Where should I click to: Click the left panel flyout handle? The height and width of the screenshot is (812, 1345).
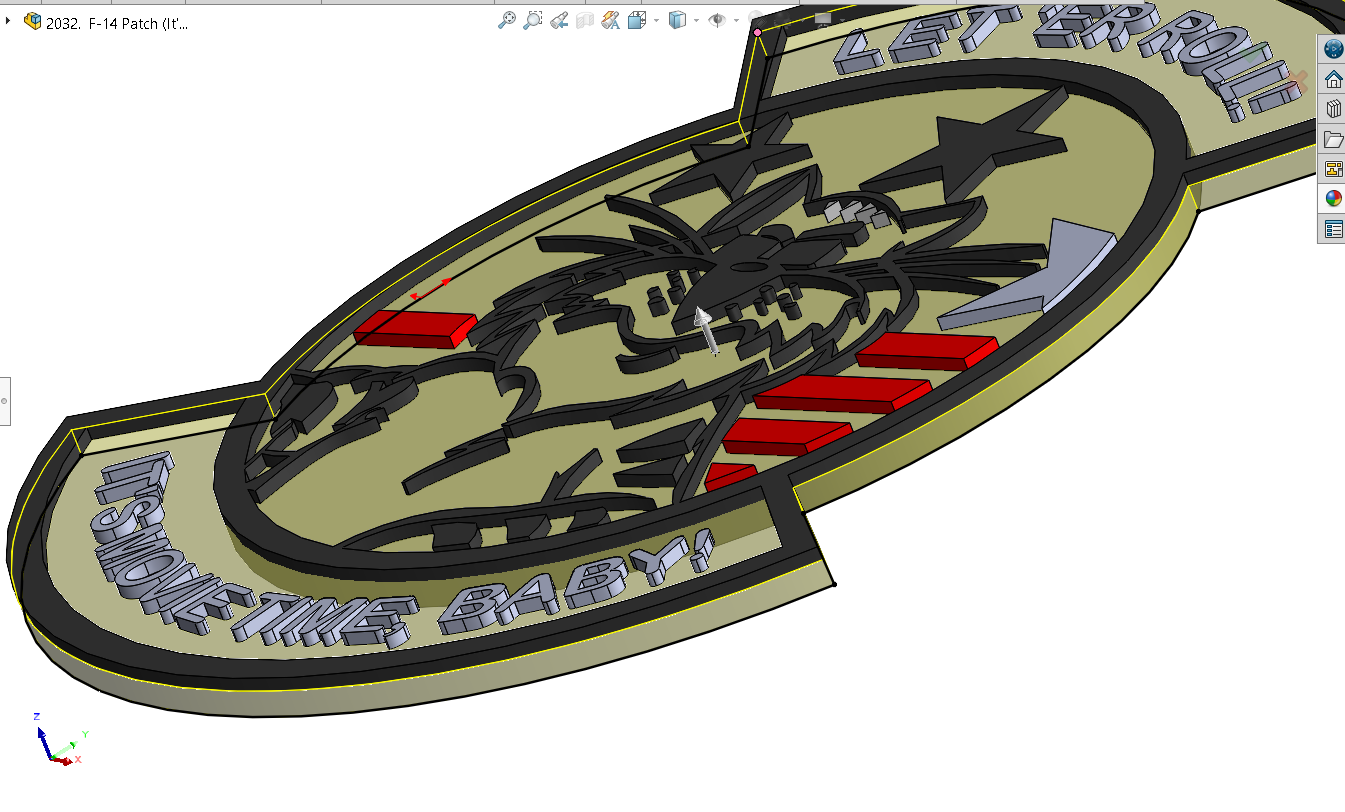pos(4,401)
